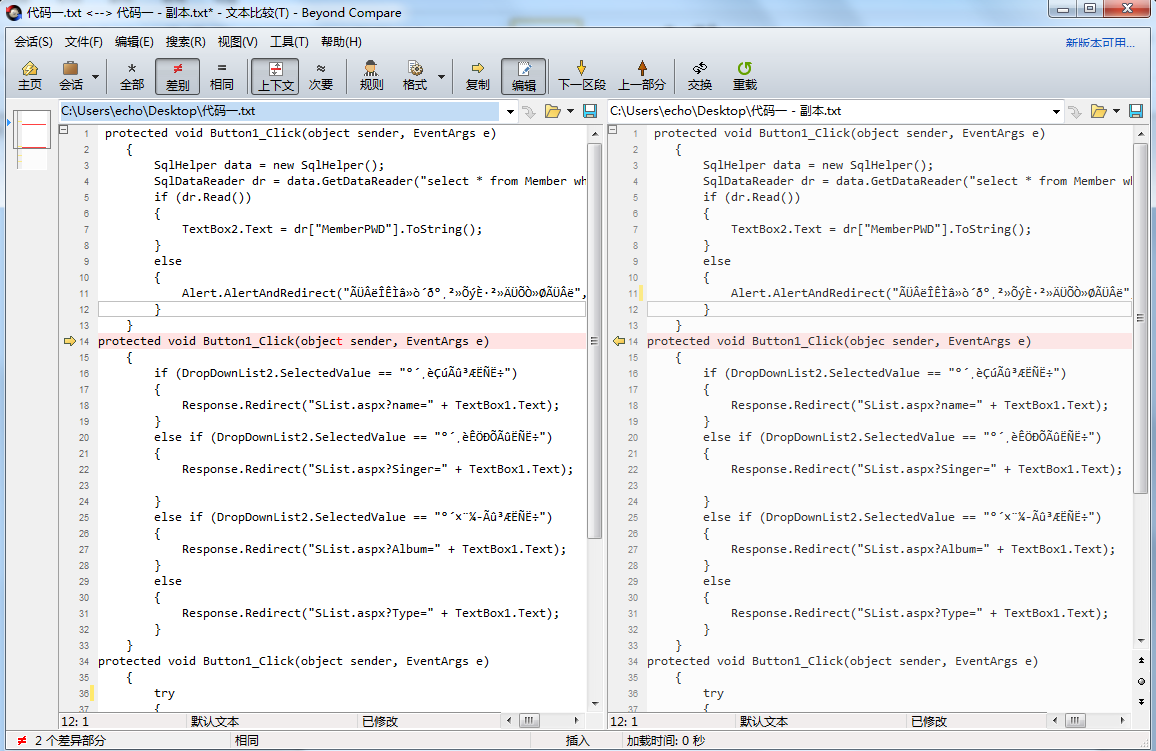Toggle the Edit (编辑) mode button
Image resolution: width=1156 pixels, height=751 pixels.
tap(523, 76)
